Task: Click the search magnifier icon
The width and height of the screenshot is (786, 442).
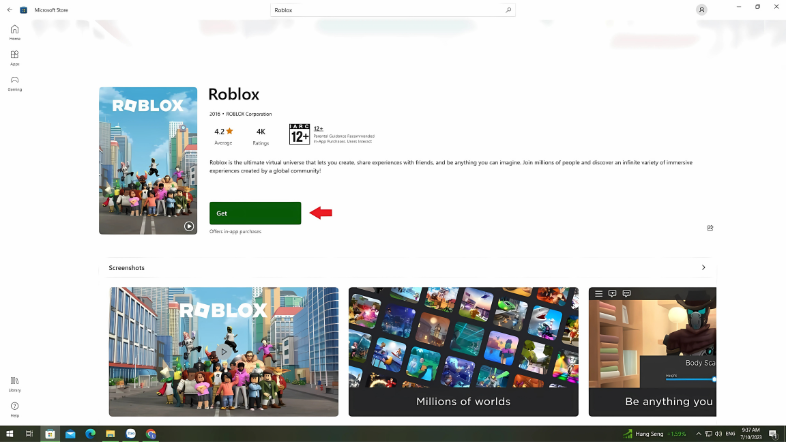Action: 508,9
